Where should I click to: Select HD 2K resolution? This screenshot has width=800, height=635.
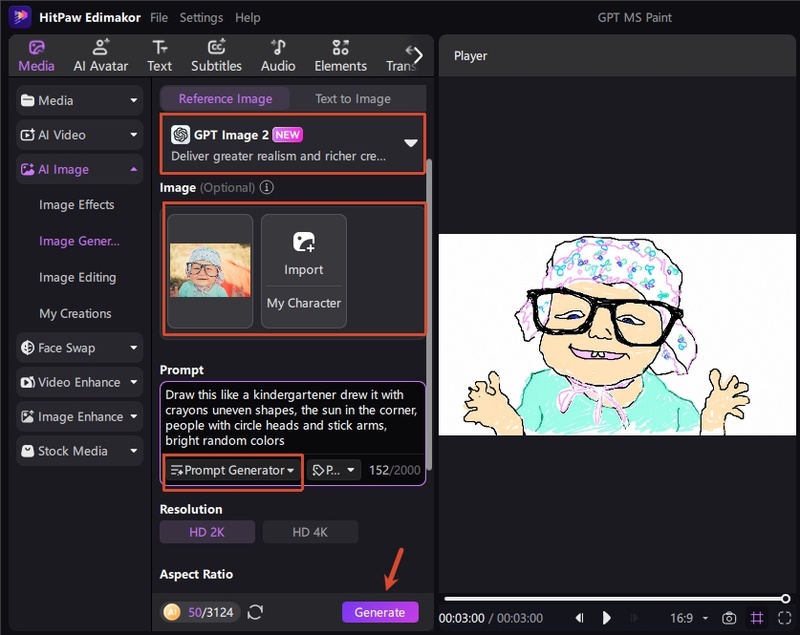(207, 532)
